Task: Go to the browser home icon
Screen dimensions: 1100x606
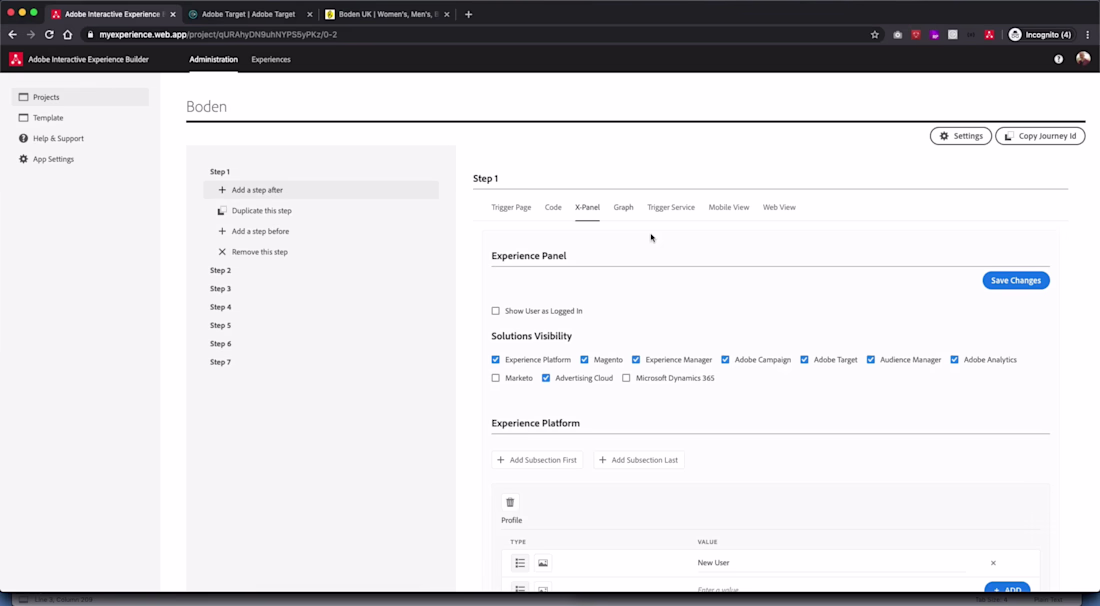Action: point(67,34)
